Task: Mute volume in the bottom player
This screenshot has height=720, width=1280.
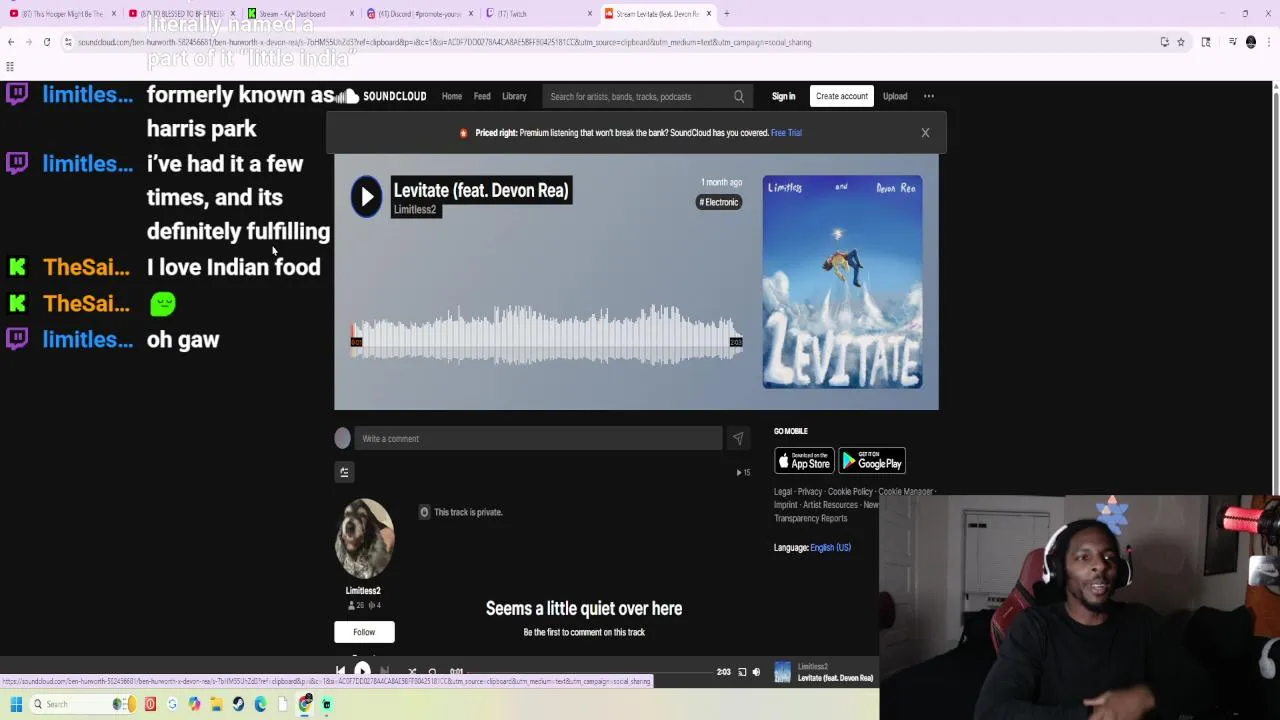Action: click(756, 672)
